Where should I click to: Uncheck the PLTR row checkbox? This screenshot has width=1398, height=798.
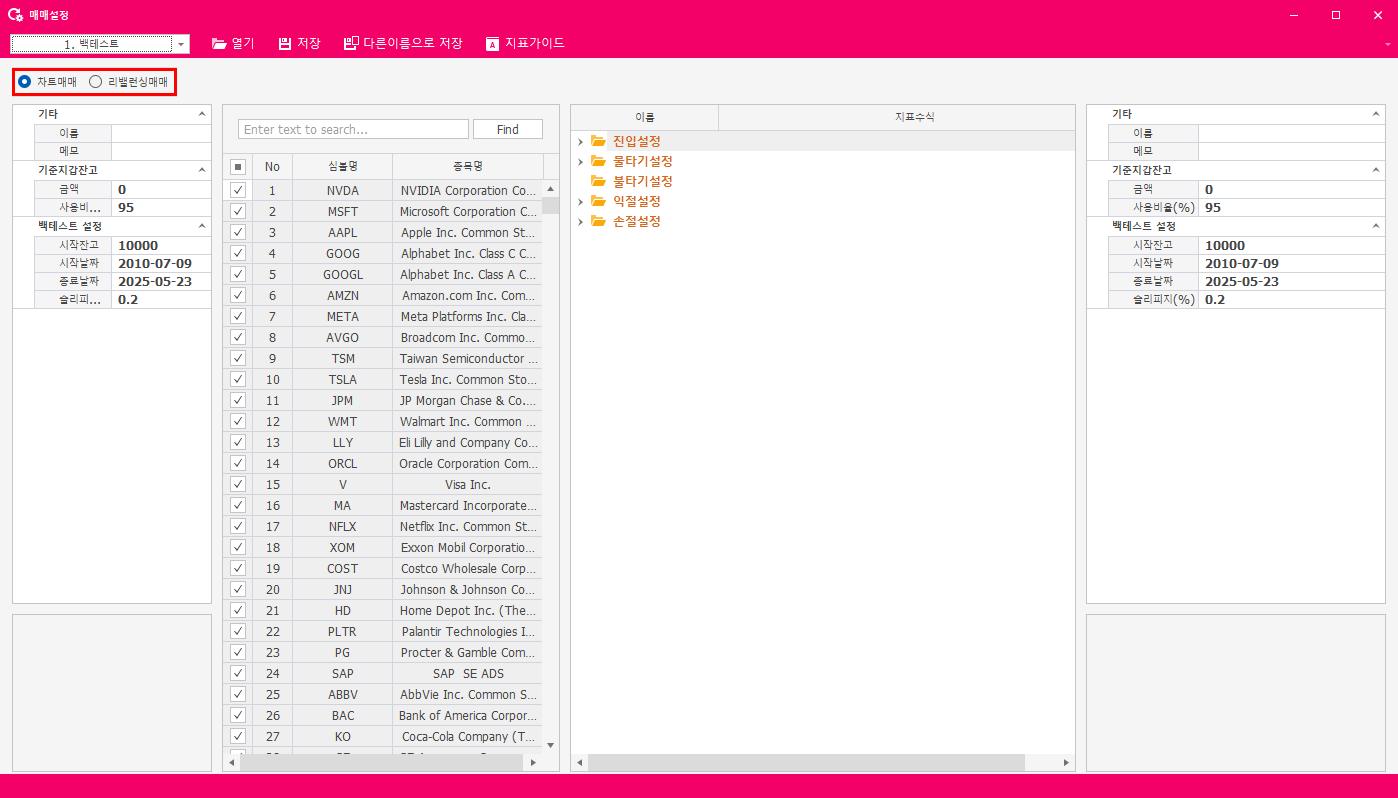(238, 631)
